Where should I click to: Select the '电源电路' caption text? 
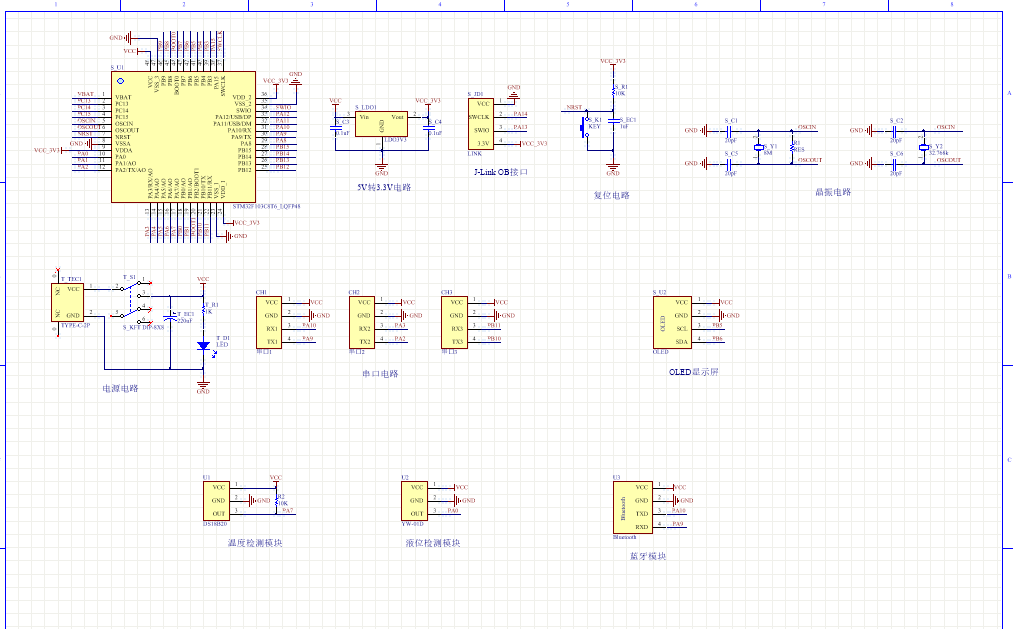119,388
